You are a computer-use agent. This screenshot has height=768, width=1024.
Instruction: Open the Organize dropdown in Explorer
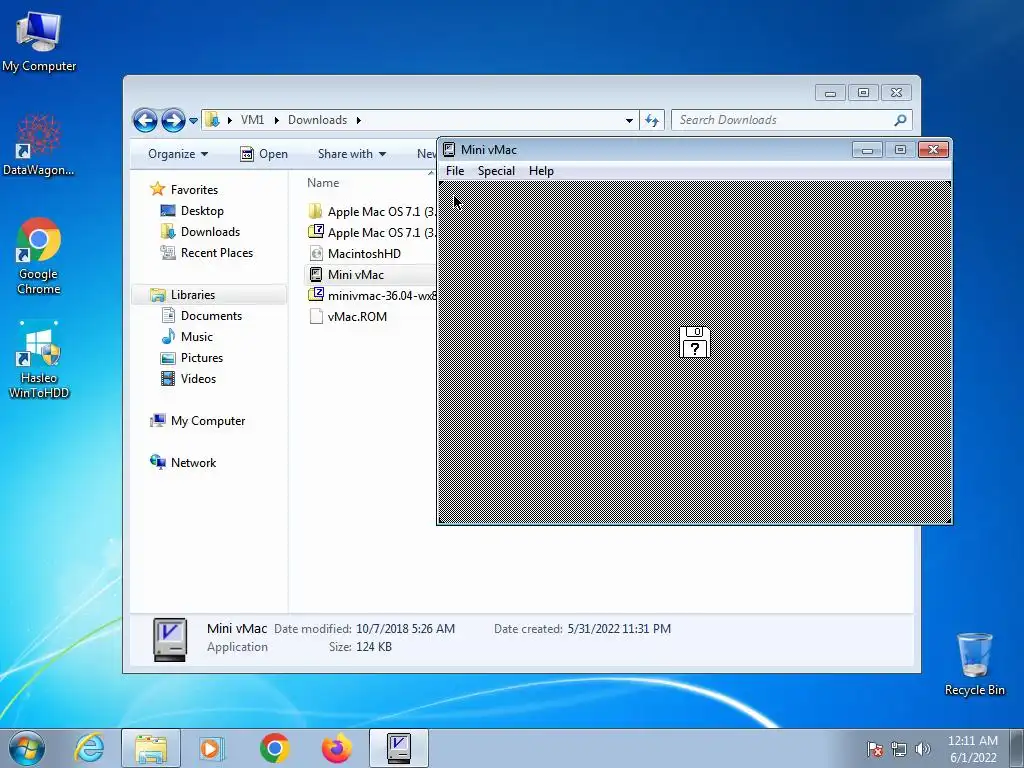click(178, 154)
